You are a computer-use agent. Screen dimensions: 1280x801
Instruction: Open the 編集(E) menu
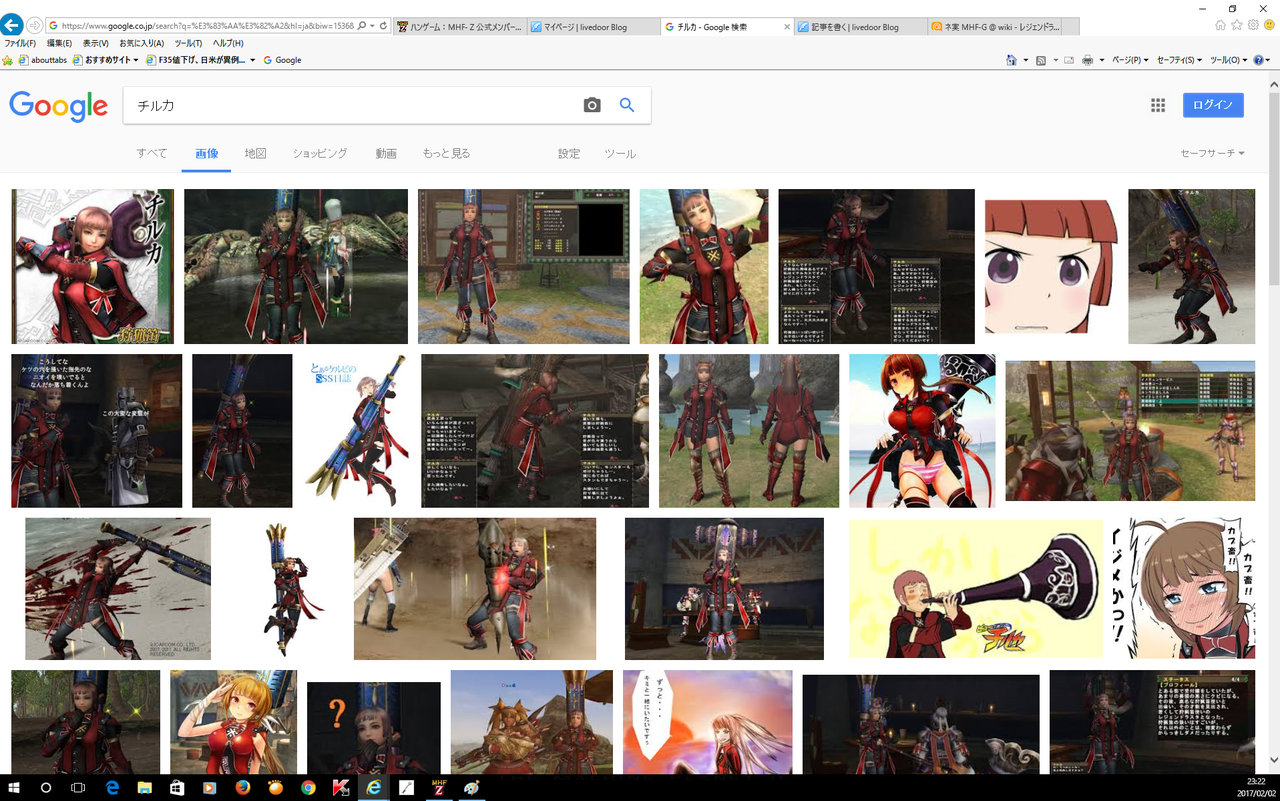59,43
